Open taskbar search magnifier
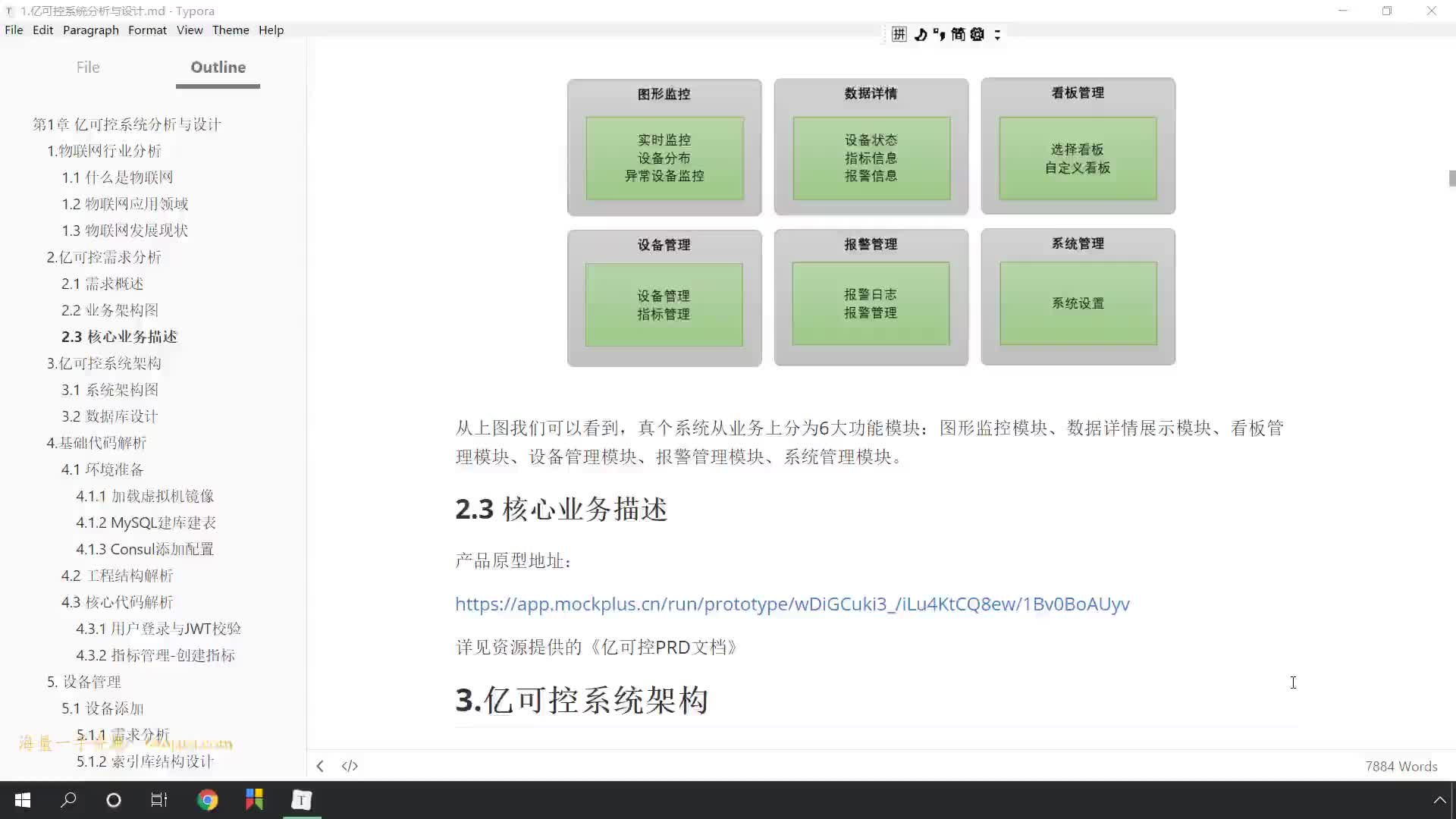 [x=68, y=800]
